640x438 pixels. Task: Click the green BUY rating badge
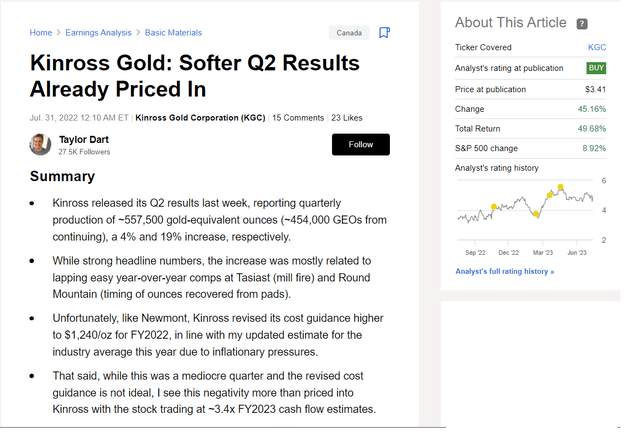point(596,68)
